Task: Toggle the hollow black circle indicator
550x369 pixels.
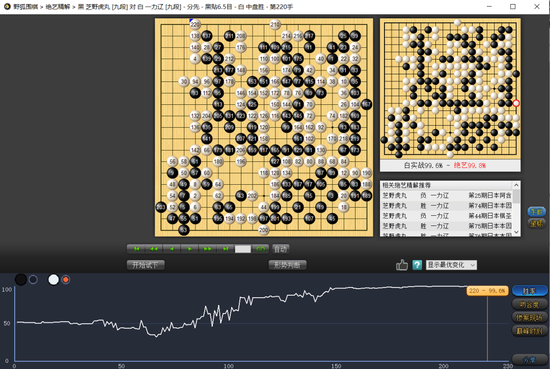Action: [x=33, y=280]
